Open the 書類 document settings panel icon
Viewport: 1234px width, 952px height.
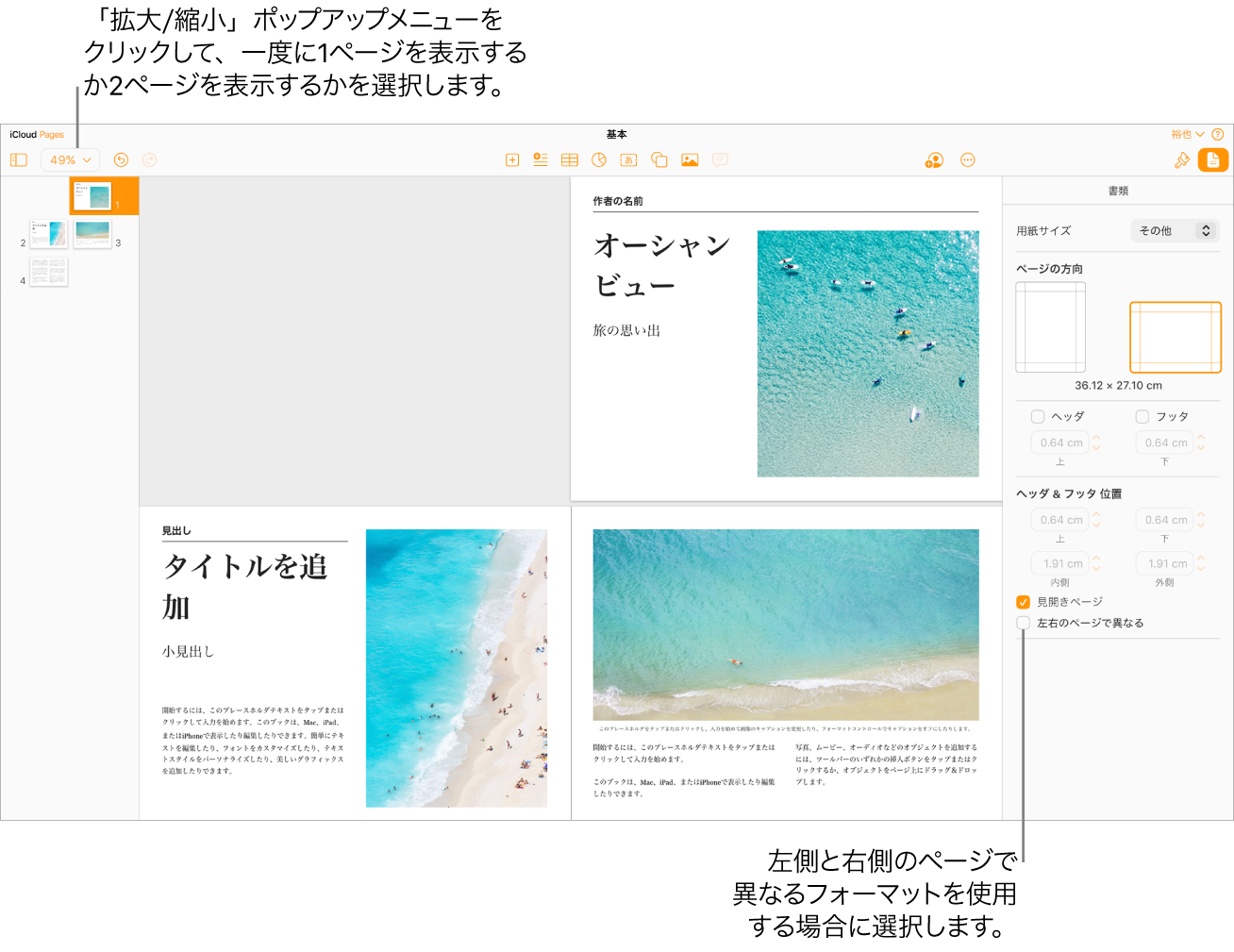point(1213,159)
